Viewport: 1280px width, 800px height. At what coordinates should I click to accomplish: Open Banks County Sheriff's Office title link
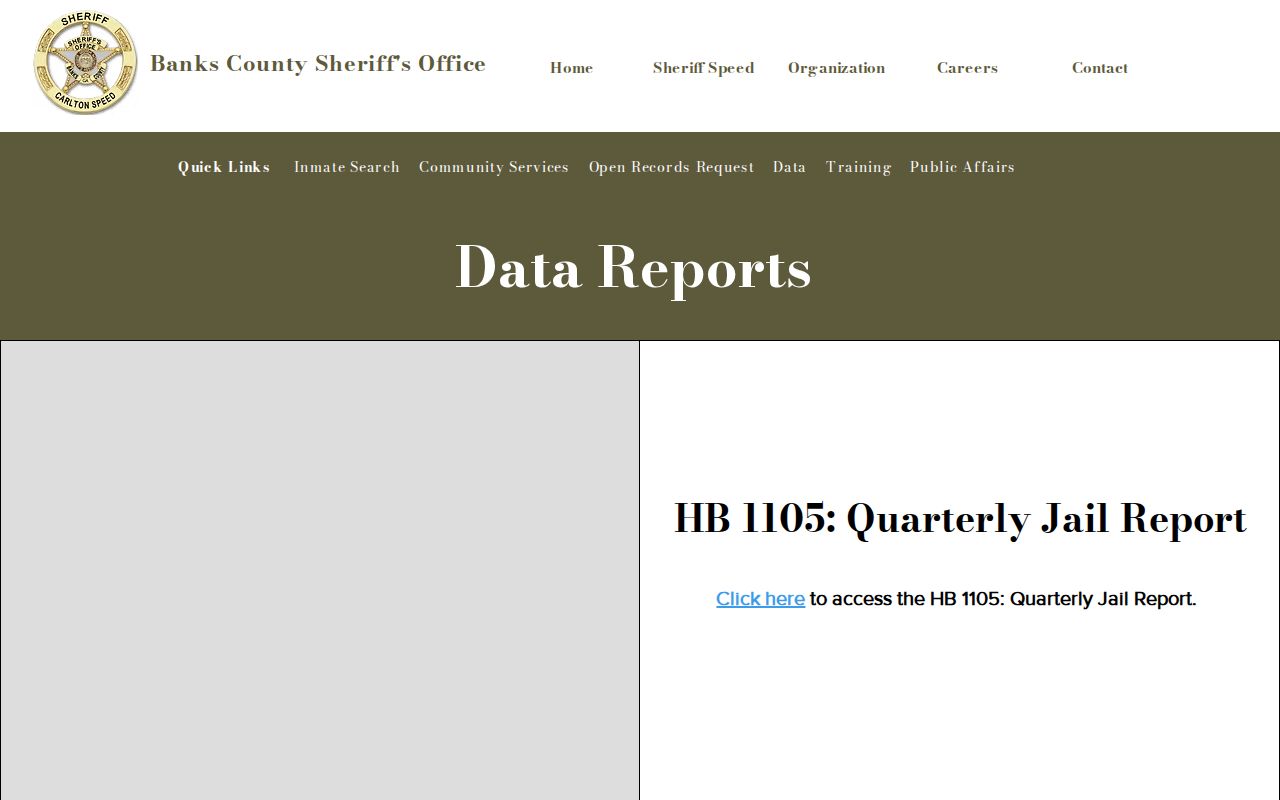(x=318, y=64)
